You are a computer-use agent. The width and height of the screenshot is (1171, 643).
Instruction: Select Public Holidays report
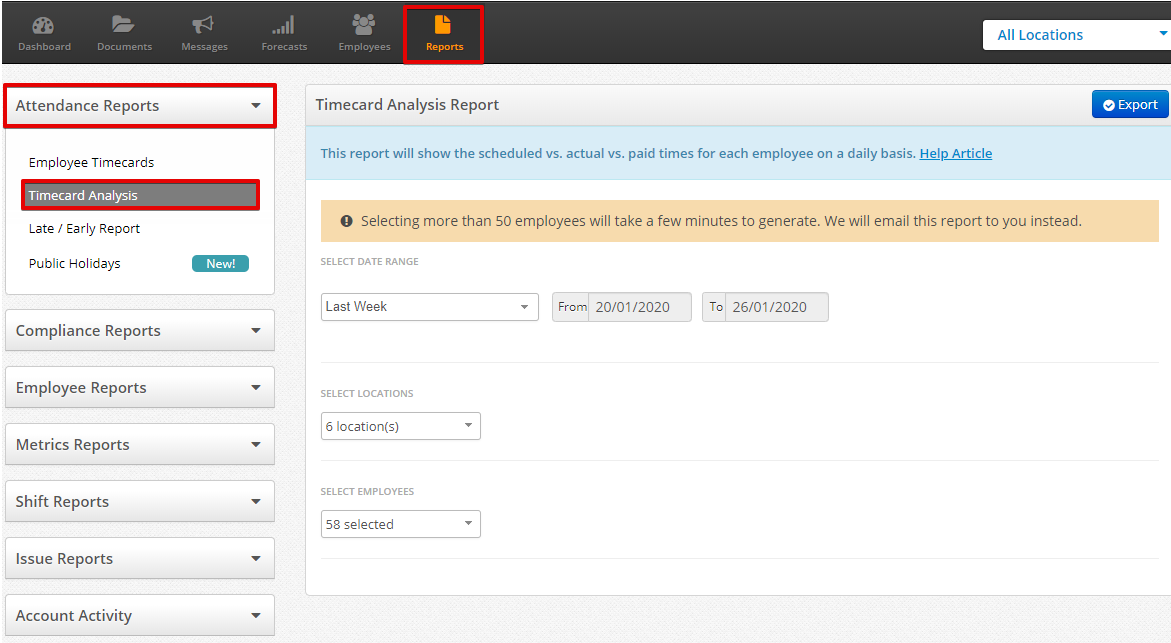click(x=75, y=264)
